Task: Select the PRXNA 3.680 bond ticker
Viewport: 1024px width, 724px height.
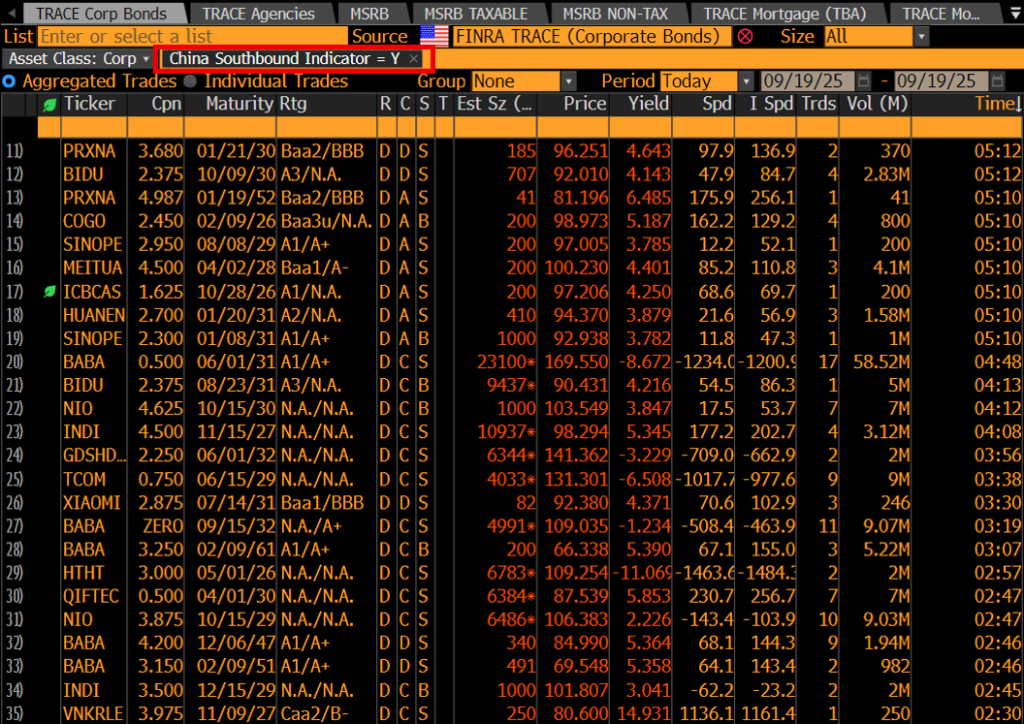Action: point(89,151)
